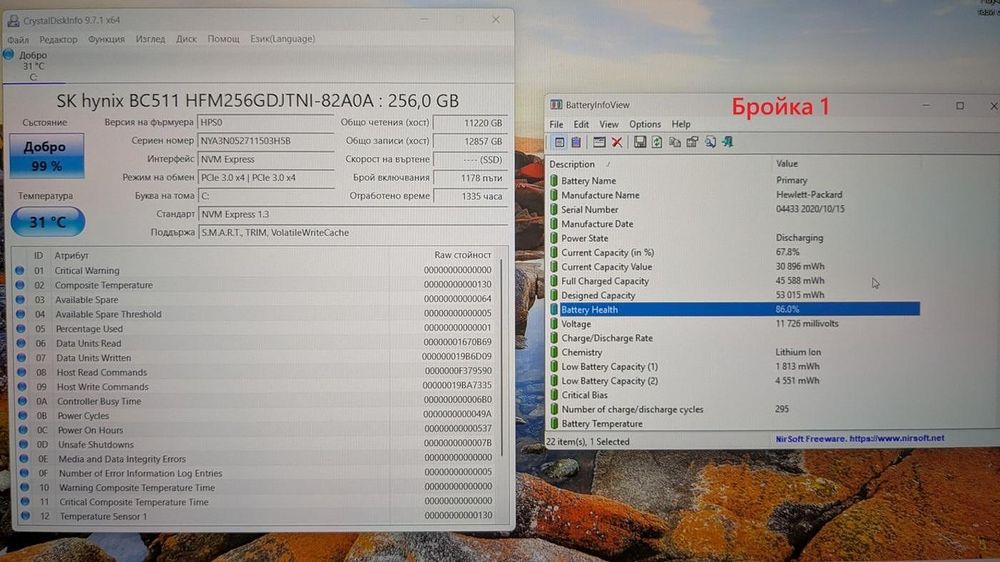This screenshot has width=1000, height=562.
Task: Click Find magnifier toolbar icon
Action: tap(710, 142)
